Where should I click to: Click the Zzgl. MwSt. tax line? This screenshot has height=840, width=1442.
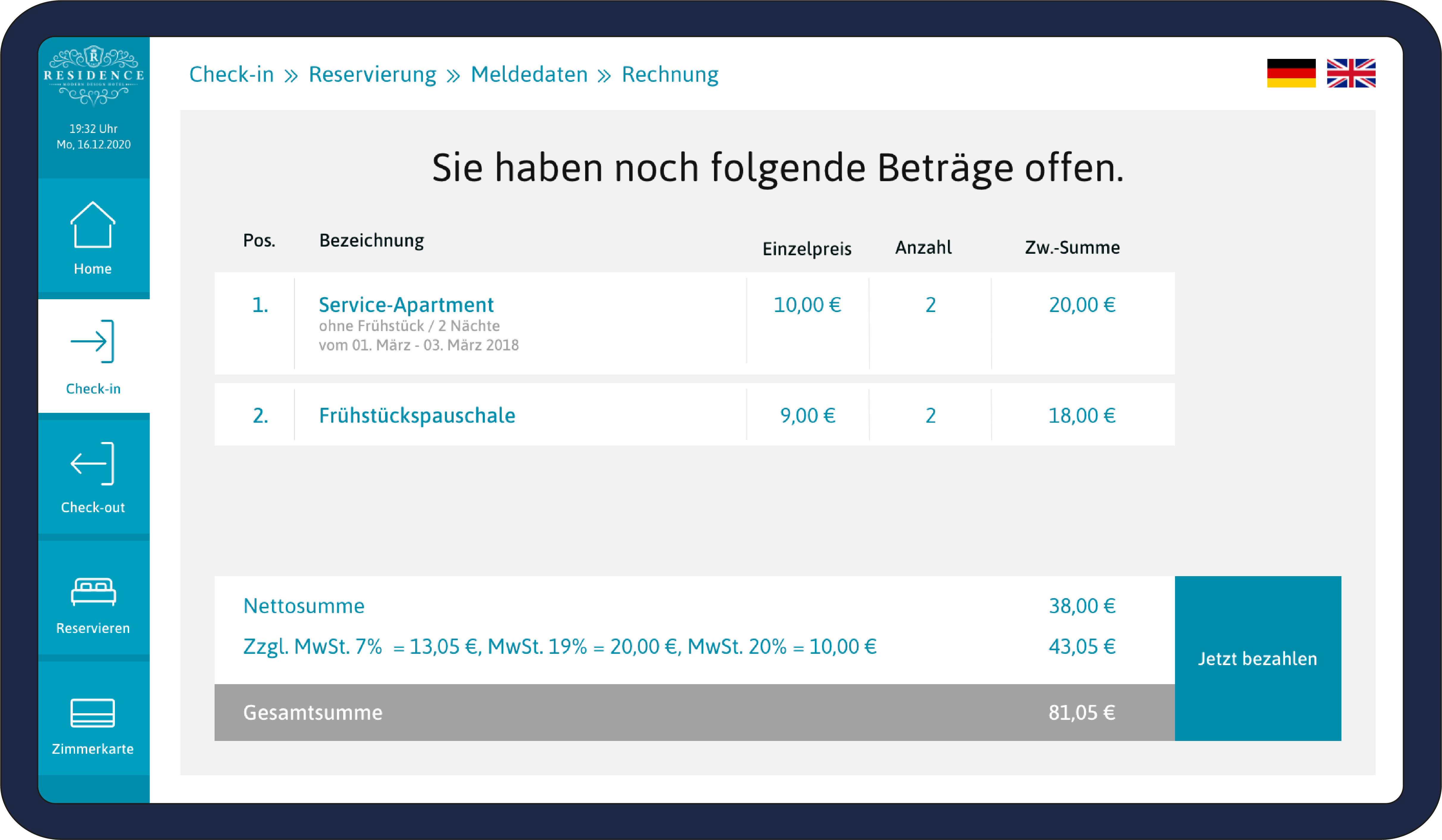click(560, 647)
